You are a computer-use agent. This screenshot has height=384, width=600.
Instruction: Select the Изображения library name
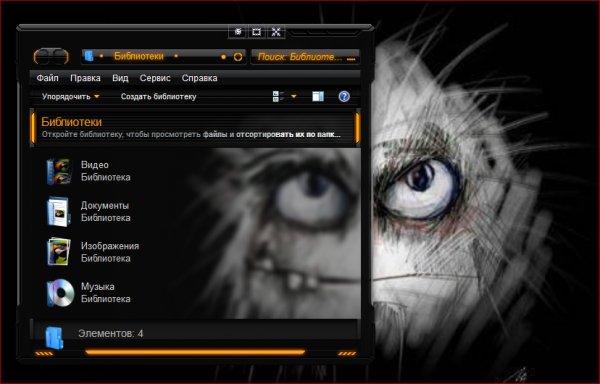point(110,246)
